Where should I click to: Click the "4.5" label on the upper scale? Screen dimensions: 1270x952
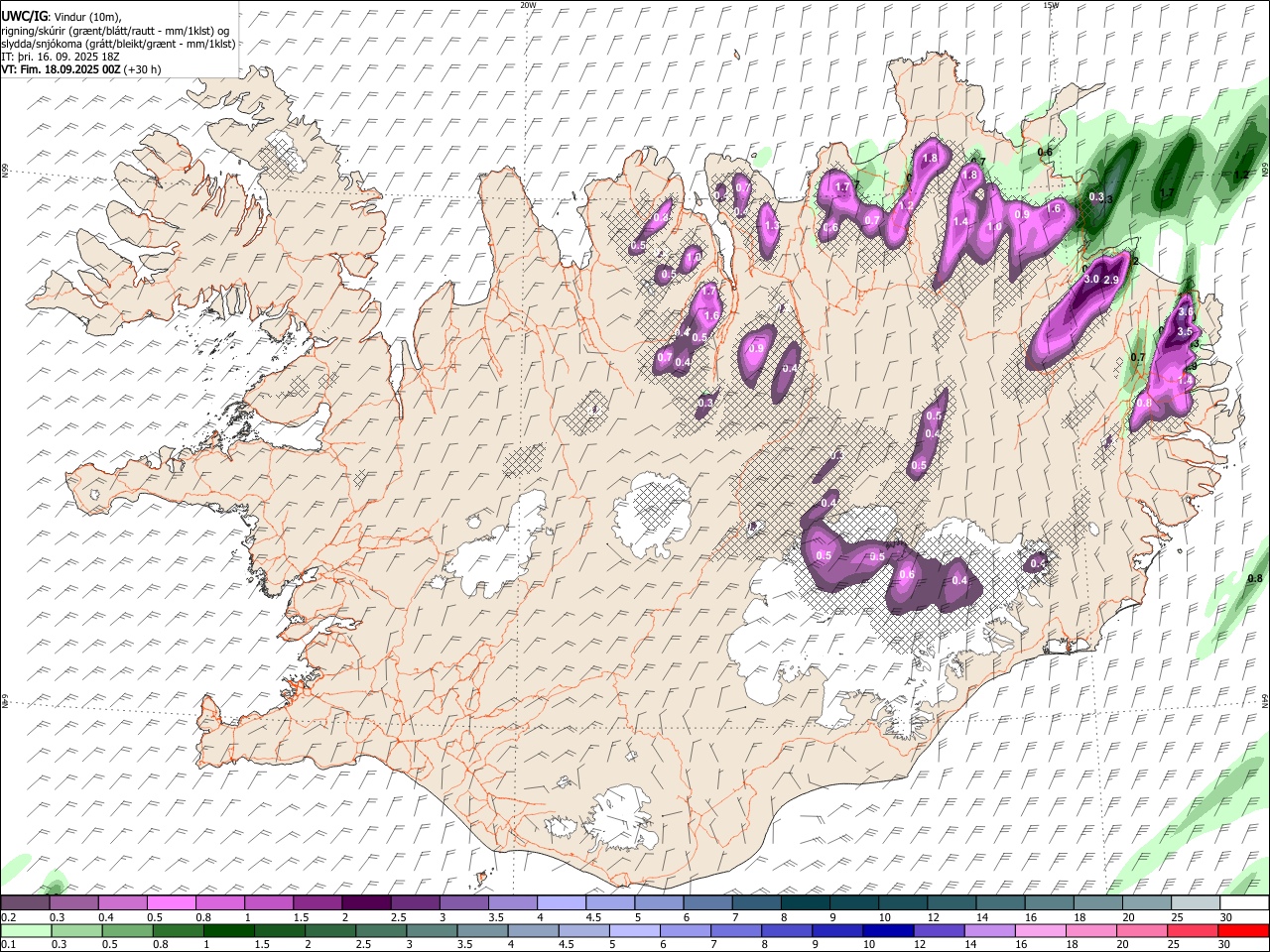pyautogui.click(x=593, y=917)
